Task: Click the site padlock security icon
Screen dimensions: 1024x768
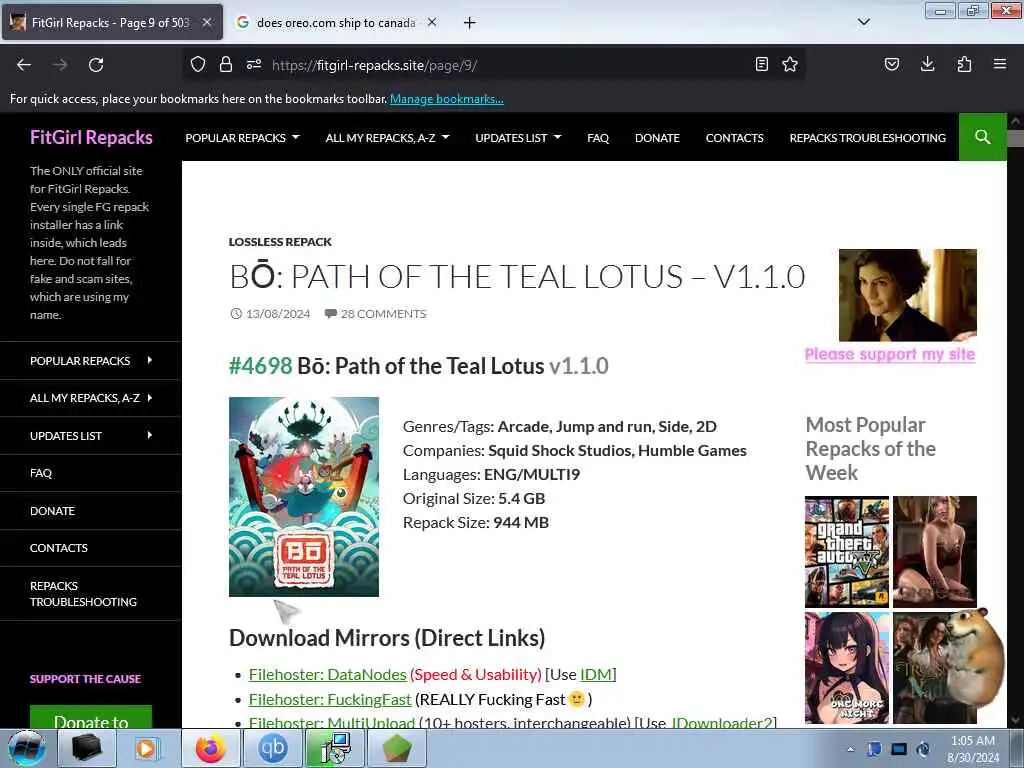Action: coord(226,64)
